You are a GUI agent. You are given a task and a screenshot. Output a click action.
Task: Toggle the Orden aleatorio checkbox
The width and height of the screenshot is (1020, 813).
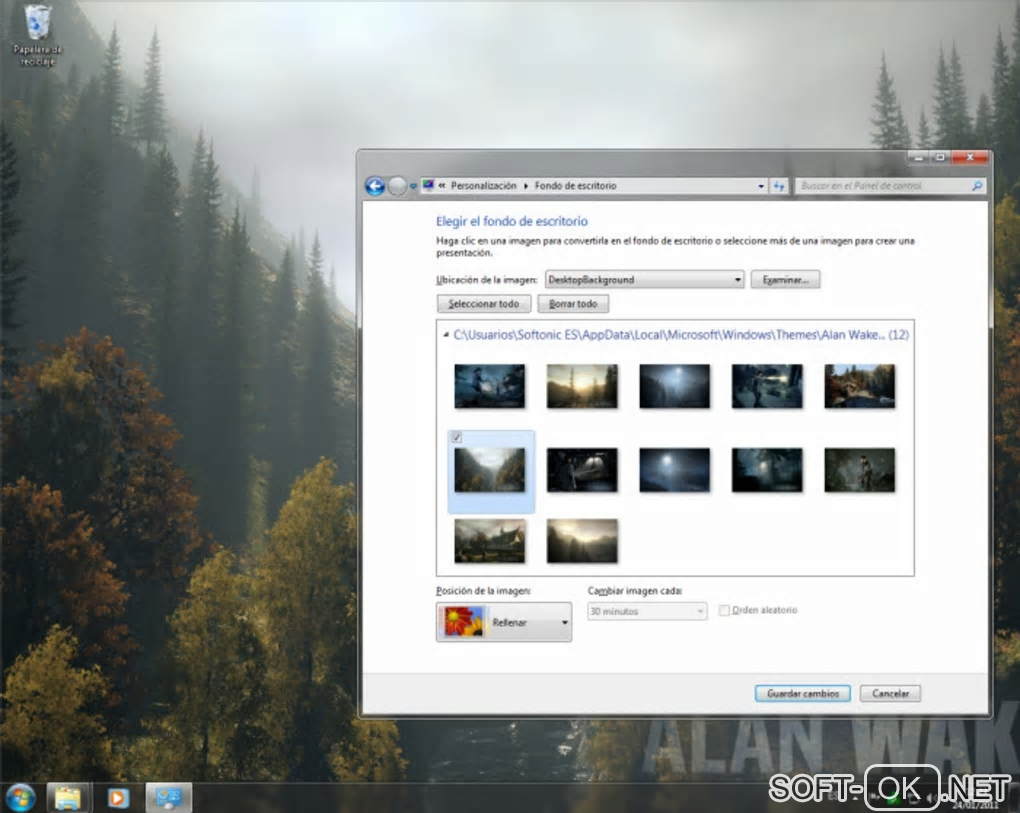pos(724,610)
